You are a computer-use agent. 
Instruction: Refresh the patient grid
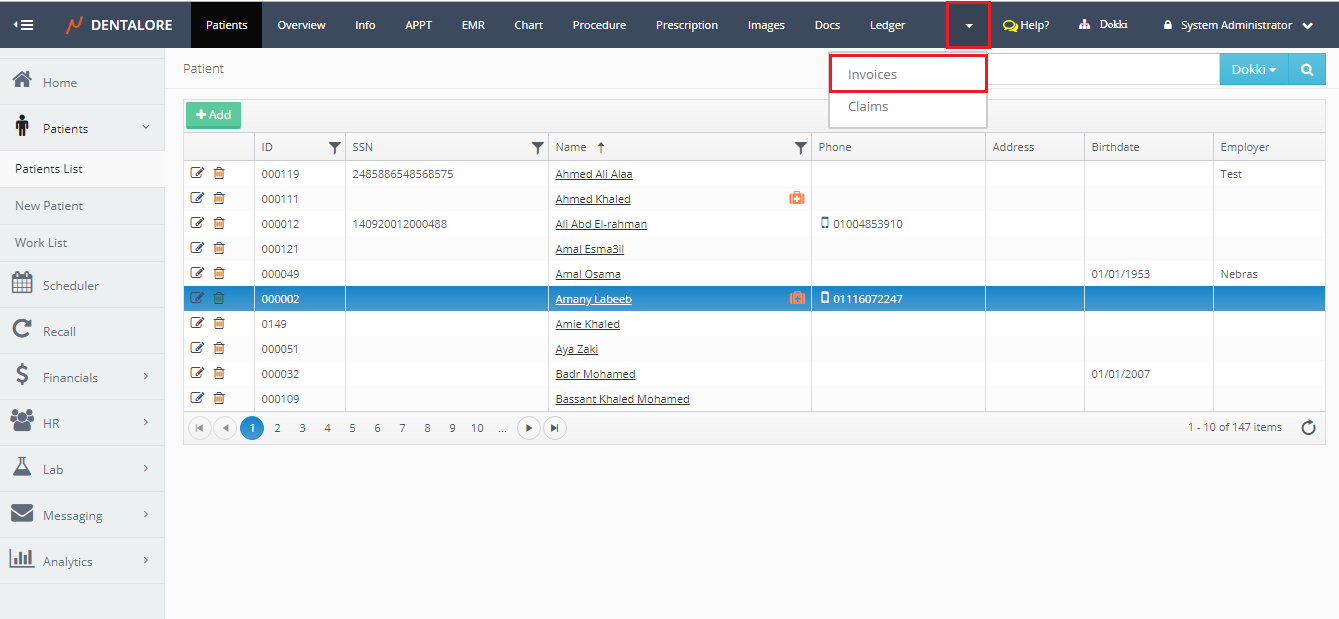[x=1308, y=428]
